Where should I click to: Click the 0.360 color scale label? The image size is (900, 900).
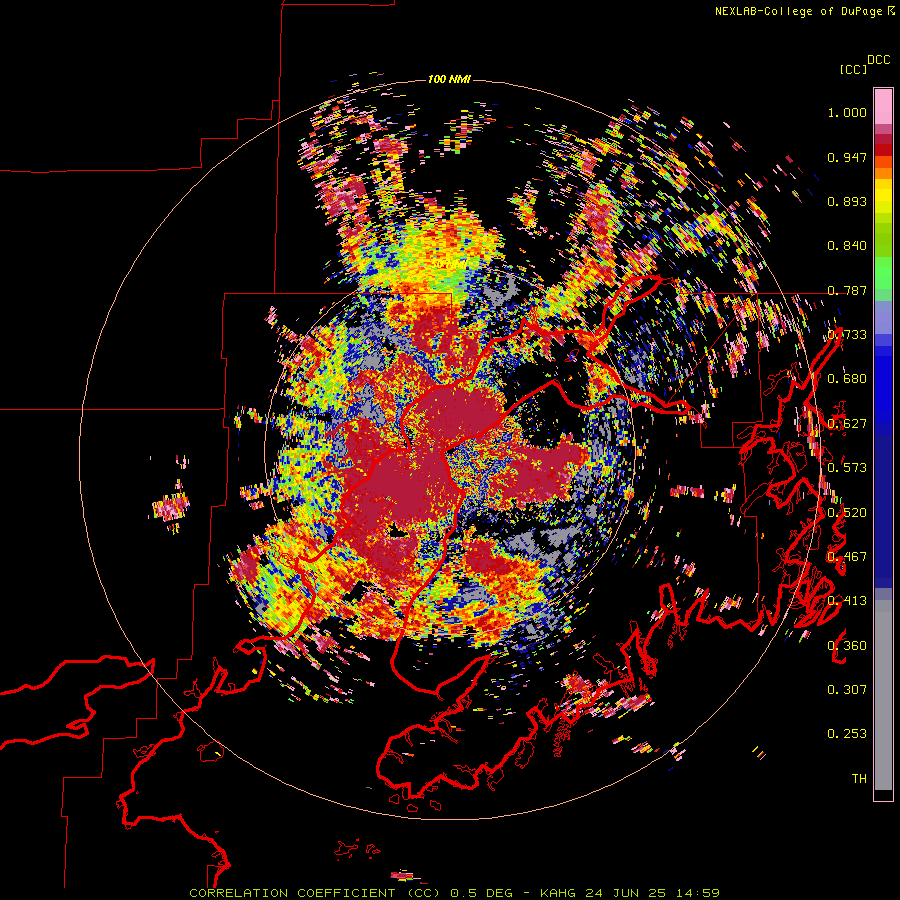pos(847,646)
